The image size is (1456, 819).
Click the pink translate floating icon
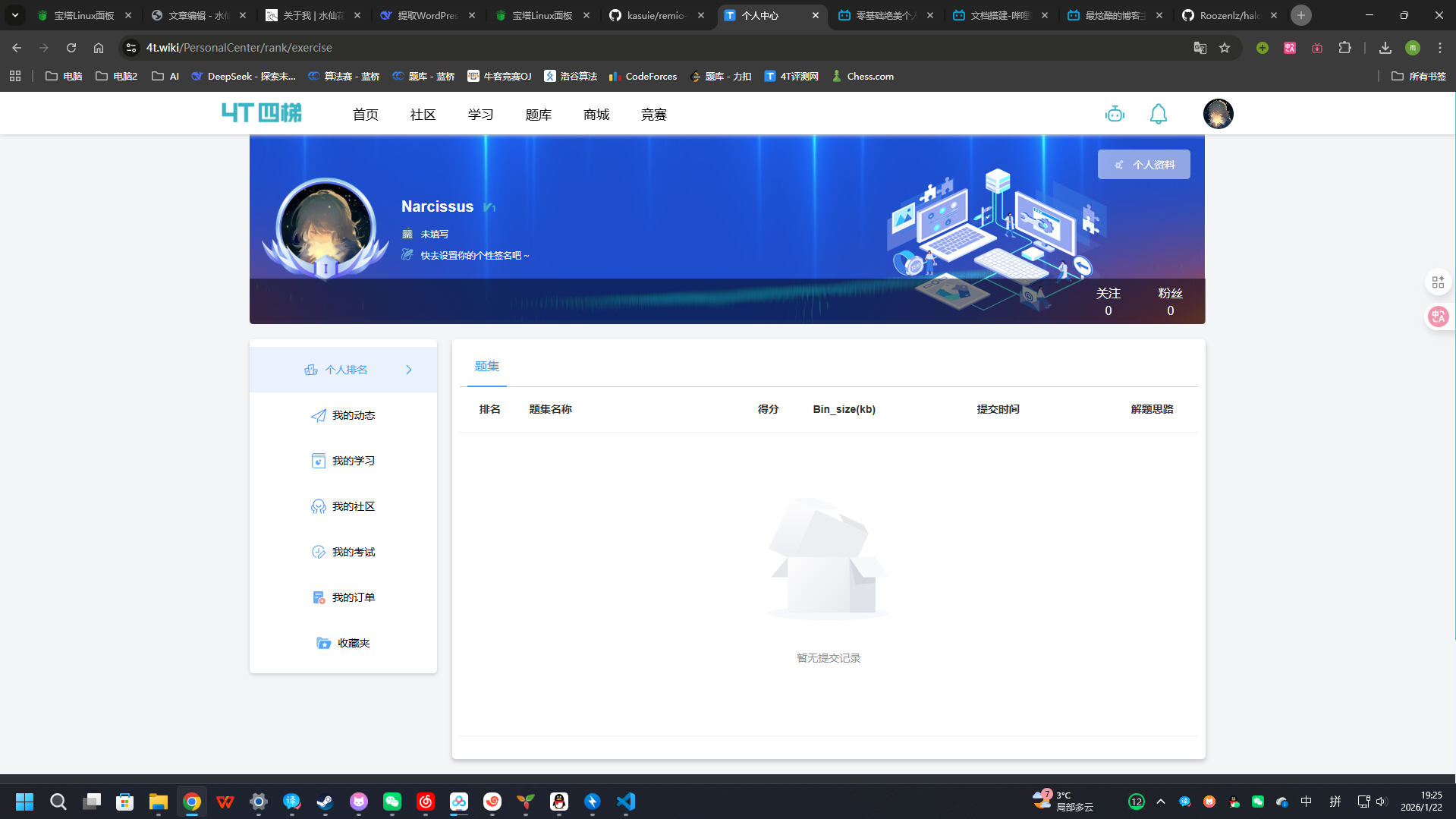pos(1438,317)
